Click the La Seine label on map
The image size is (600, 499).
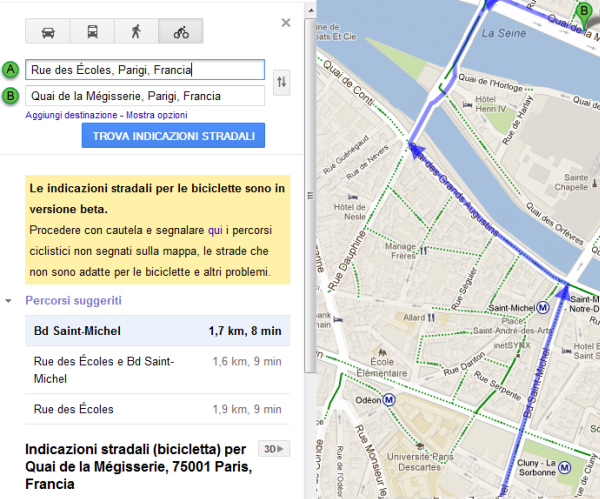[x=504, y=34]
